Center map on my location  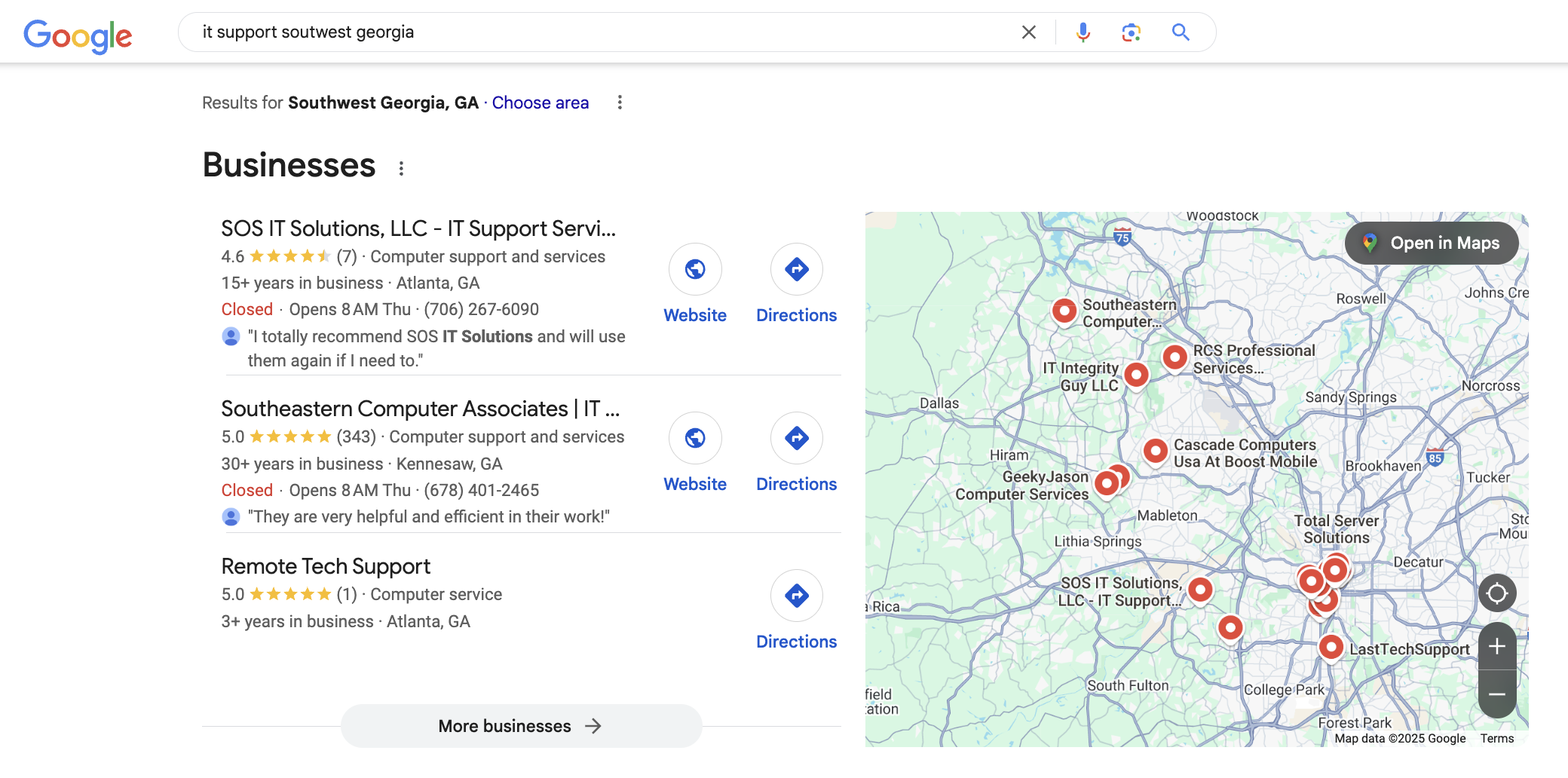click(x=1496, y=593)
